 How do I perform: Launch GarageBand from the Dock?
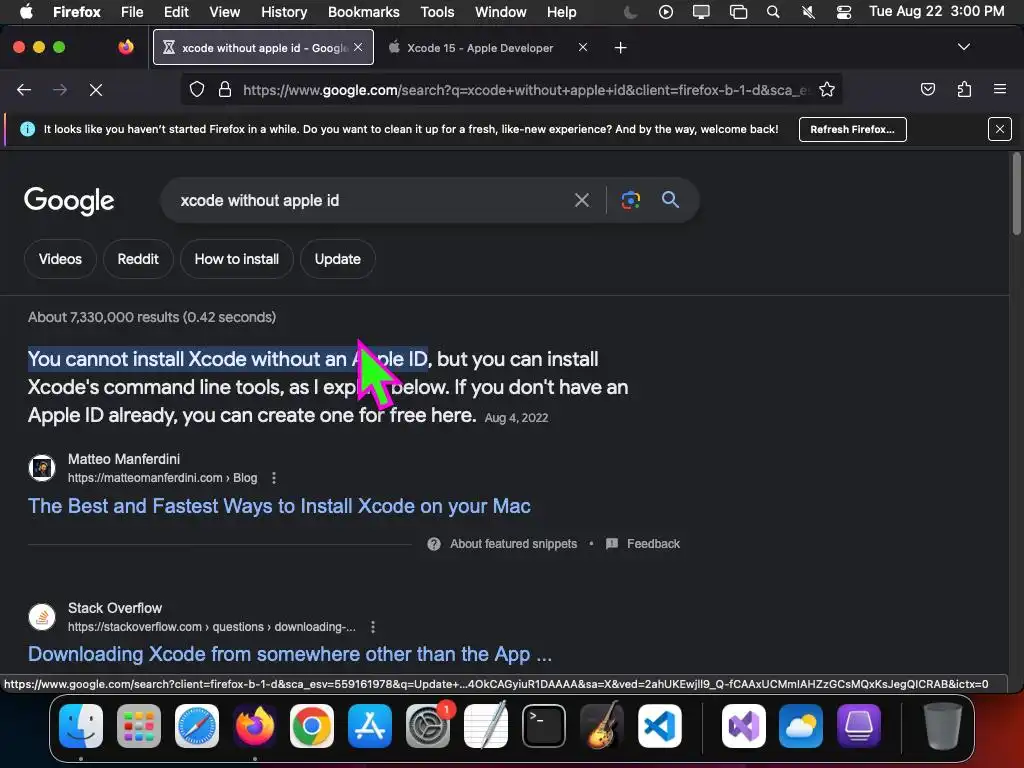point(601,726)
